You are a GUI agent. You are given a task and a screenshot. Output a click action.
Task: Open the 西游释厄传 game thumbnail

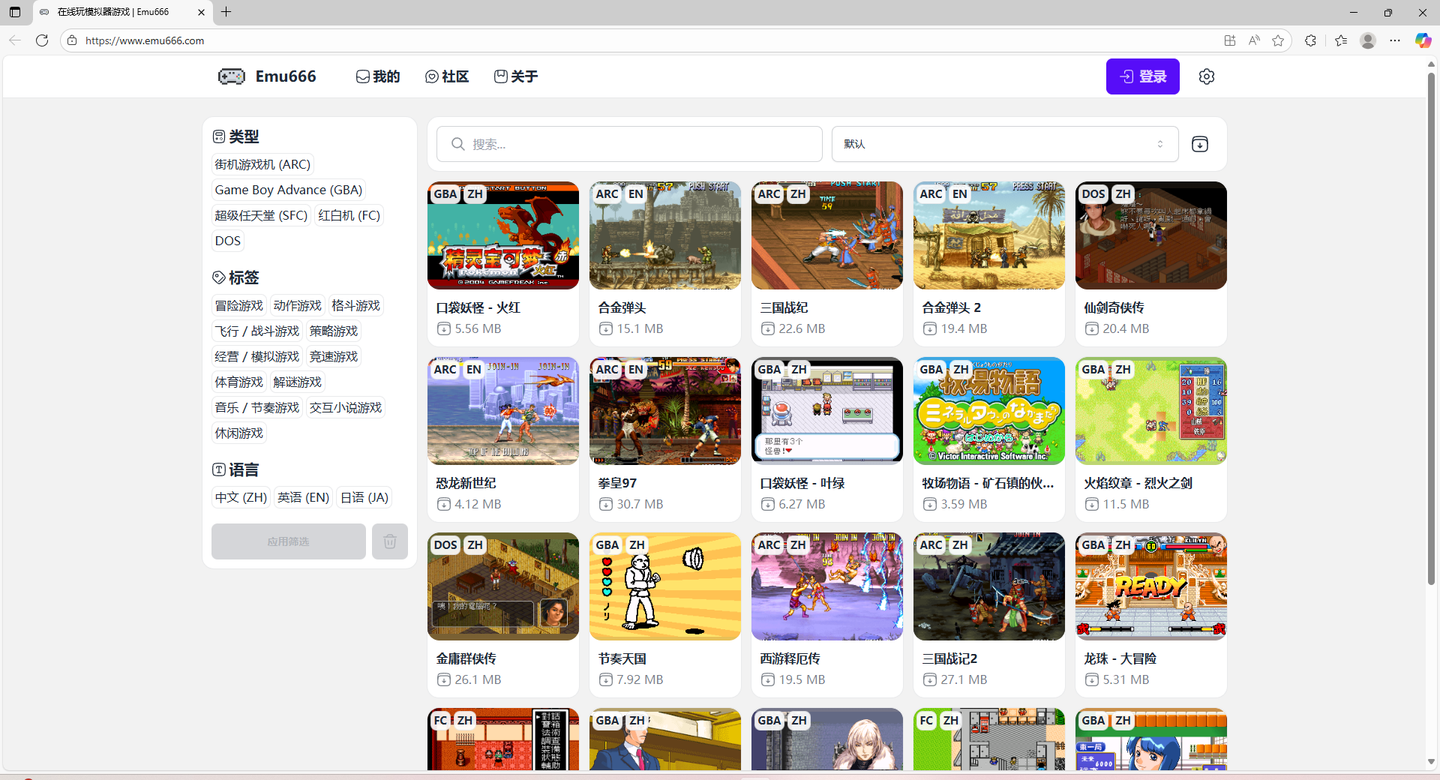(827, 587)
